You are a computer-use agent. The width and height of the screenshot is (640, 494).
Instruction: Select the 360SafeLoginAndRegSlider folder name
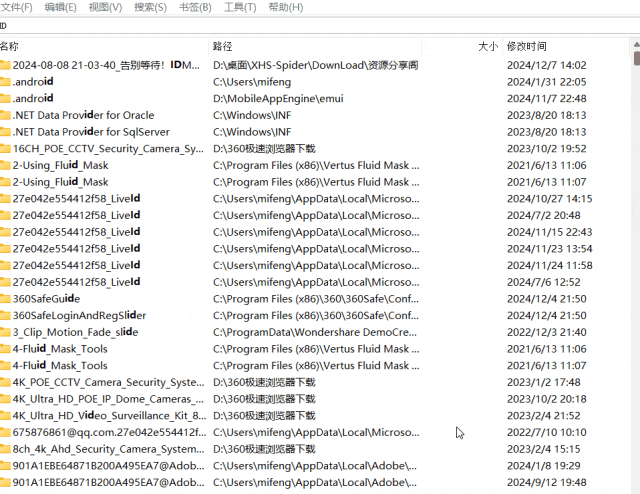79,316
